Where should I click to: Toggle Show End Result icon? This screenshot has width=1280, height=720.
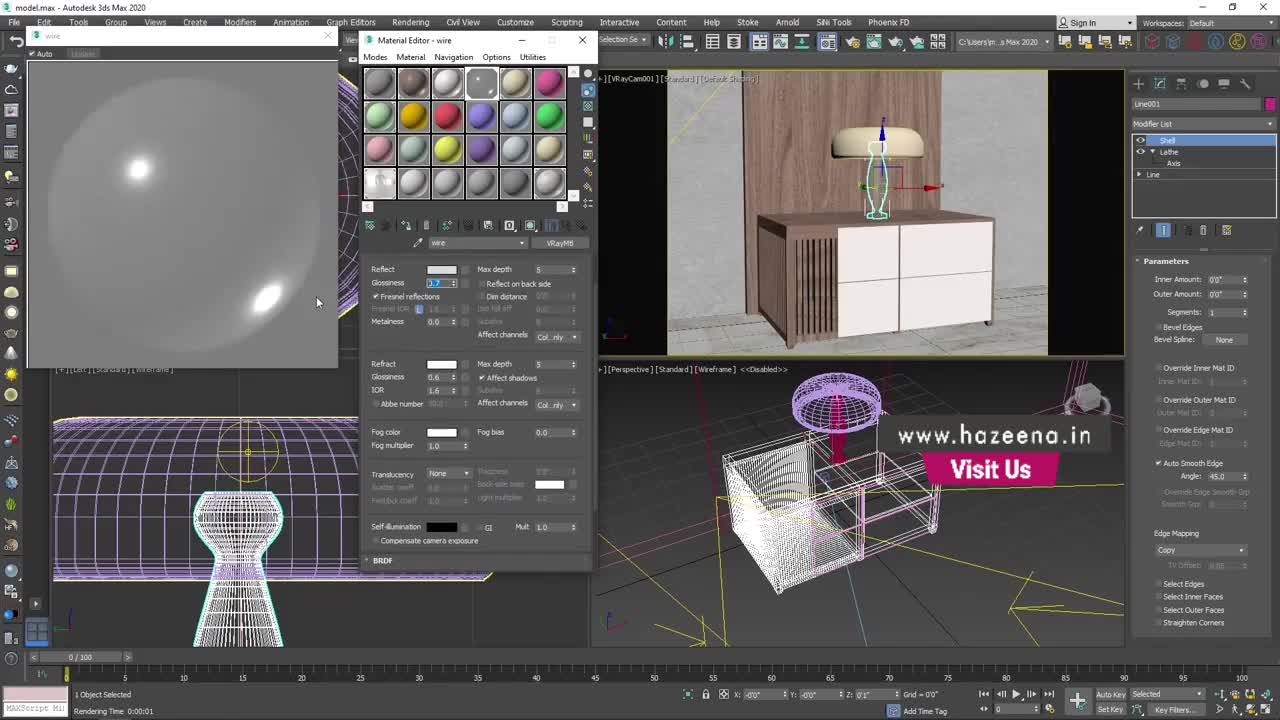[x=1163, y=230]
